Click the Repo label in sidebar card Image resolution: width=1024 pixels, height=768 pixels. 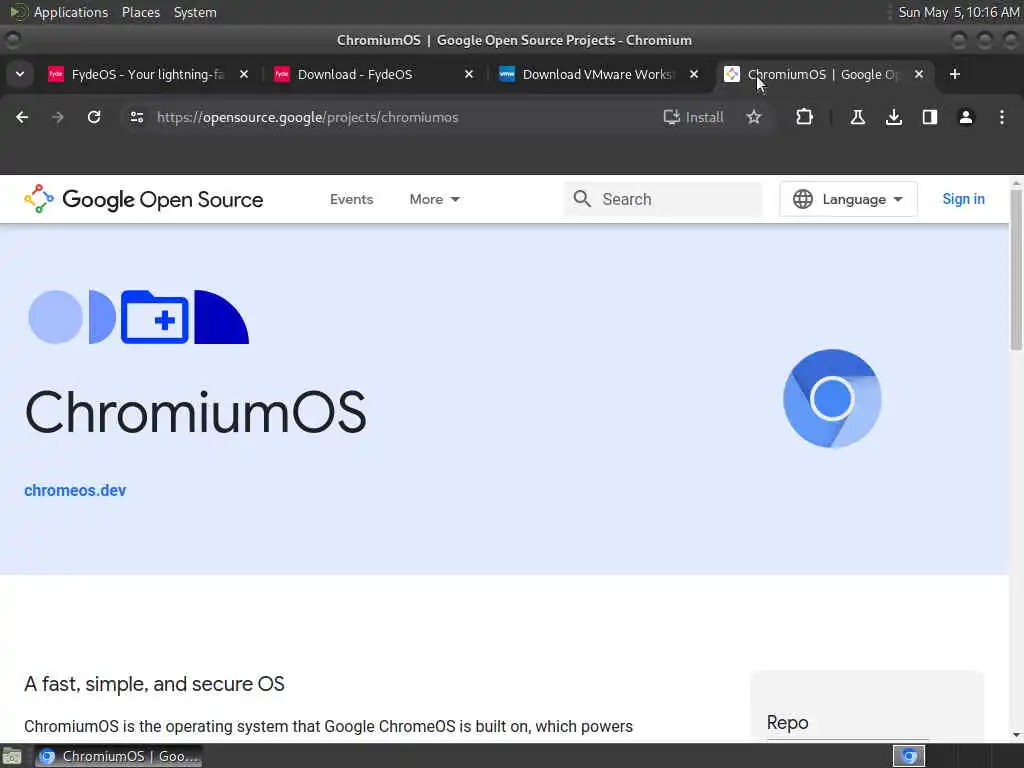pos(788,723)
